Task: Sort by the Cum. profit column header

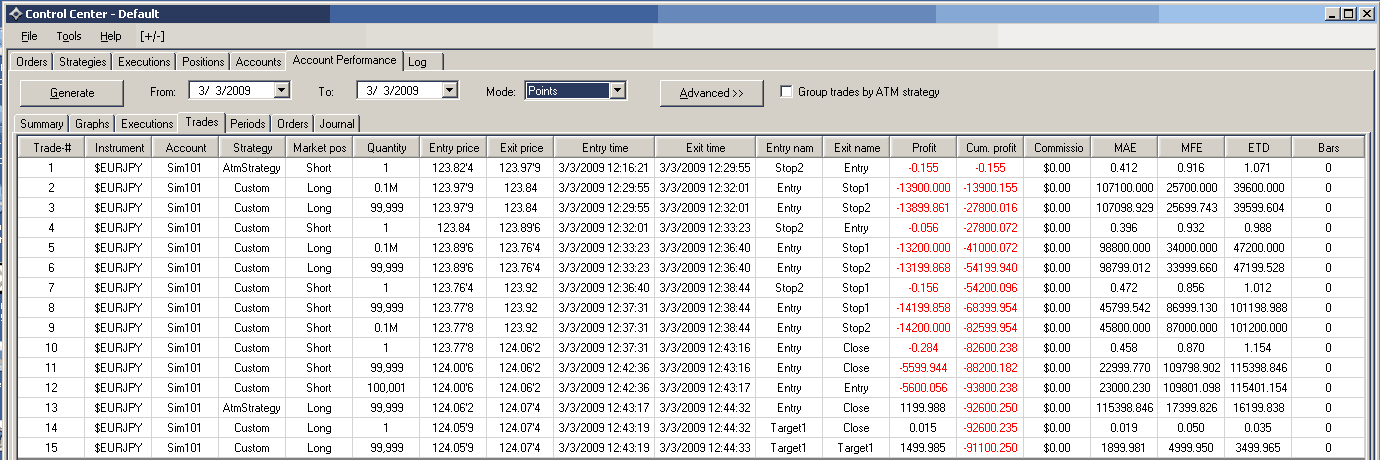Action: (x=990, y=148)
